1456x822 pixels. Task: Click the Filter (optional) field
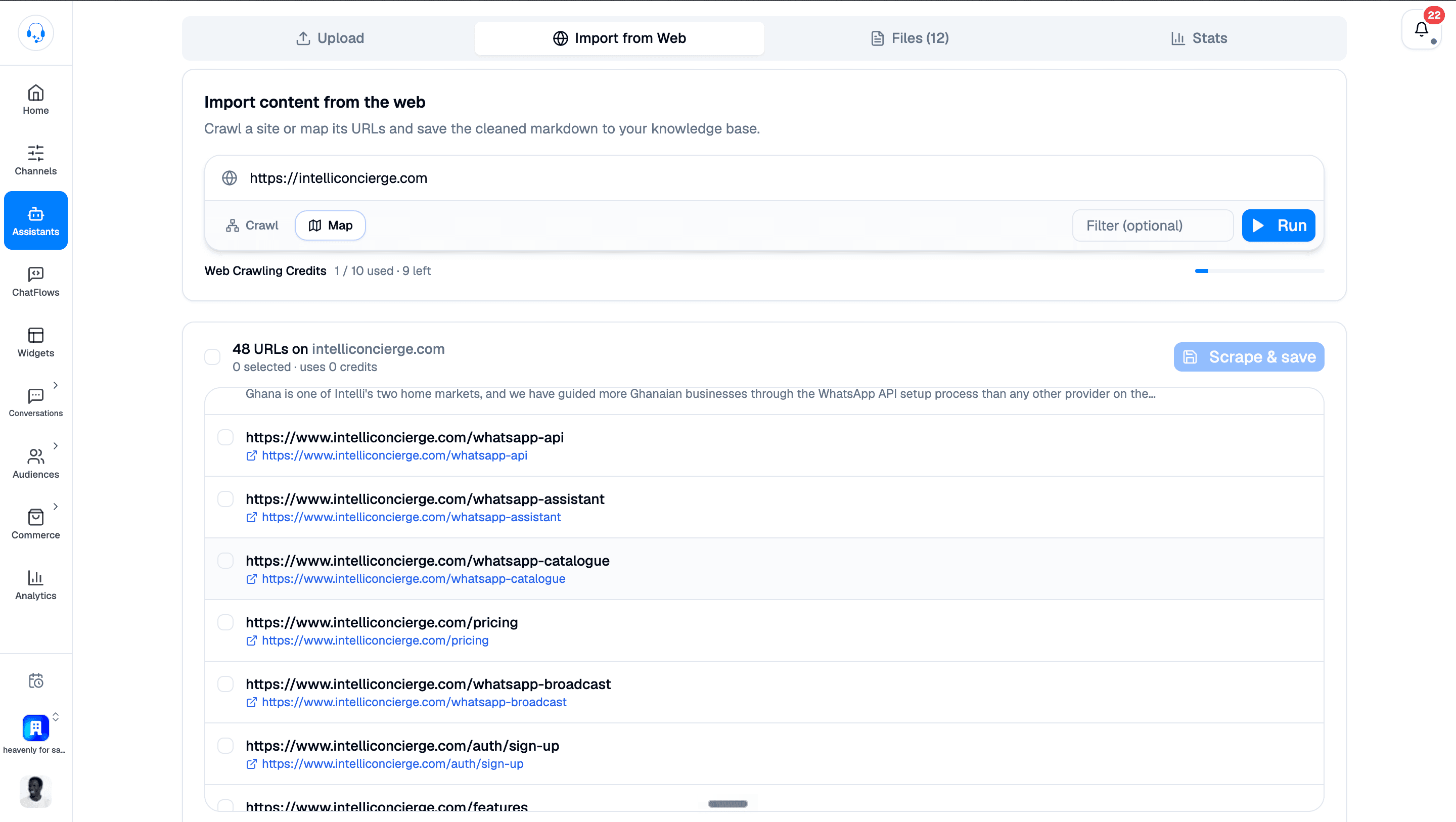(x=1153, y=225)
